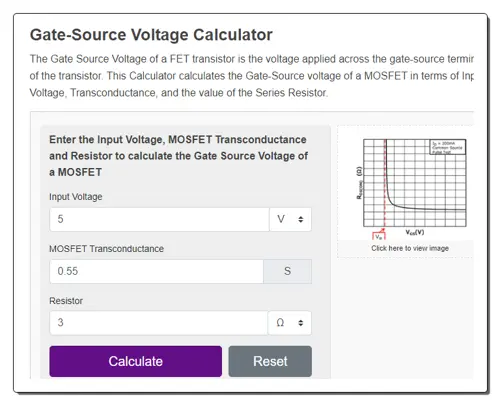Reset the calculator fields
The image size is (500, 405).
270,361
